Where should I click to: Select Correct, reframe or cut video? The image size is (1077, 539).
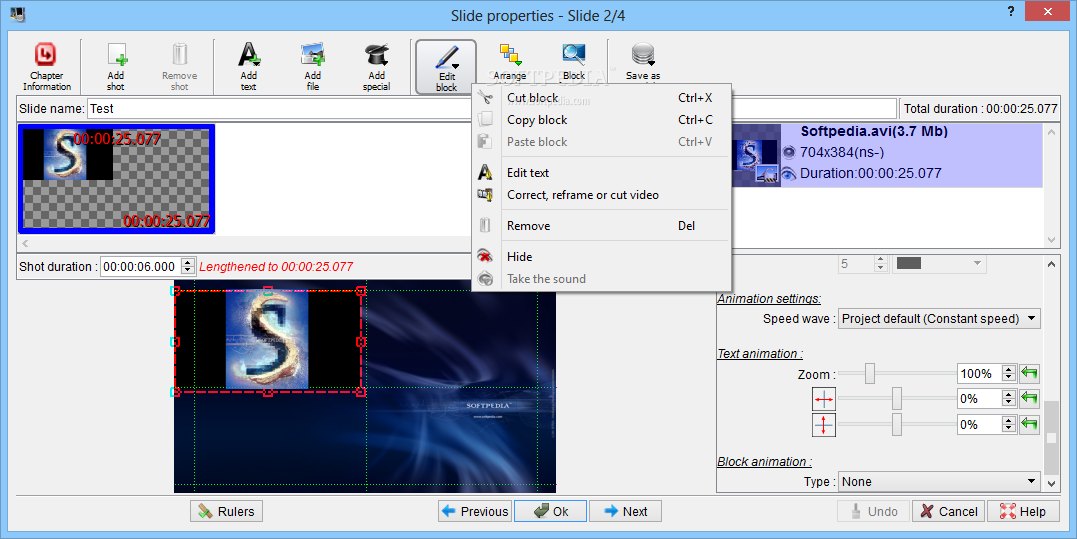[x=601, y=195]
